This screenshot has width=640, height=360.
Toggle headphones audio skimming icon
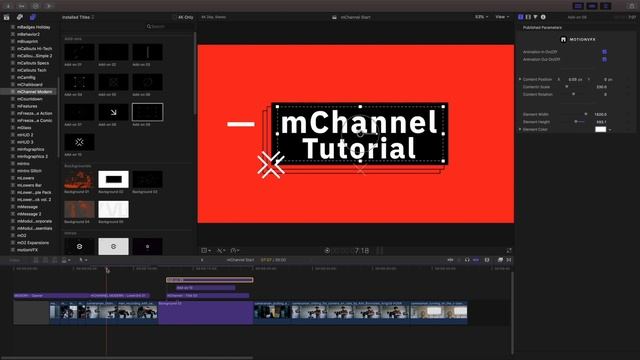coord(467,260)
